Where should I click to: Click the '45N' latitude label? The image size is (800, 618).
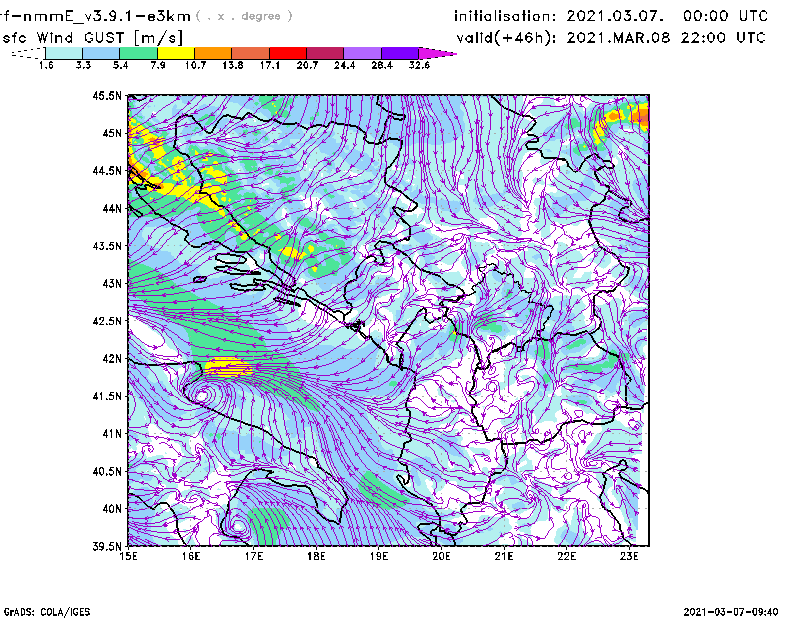112,133
